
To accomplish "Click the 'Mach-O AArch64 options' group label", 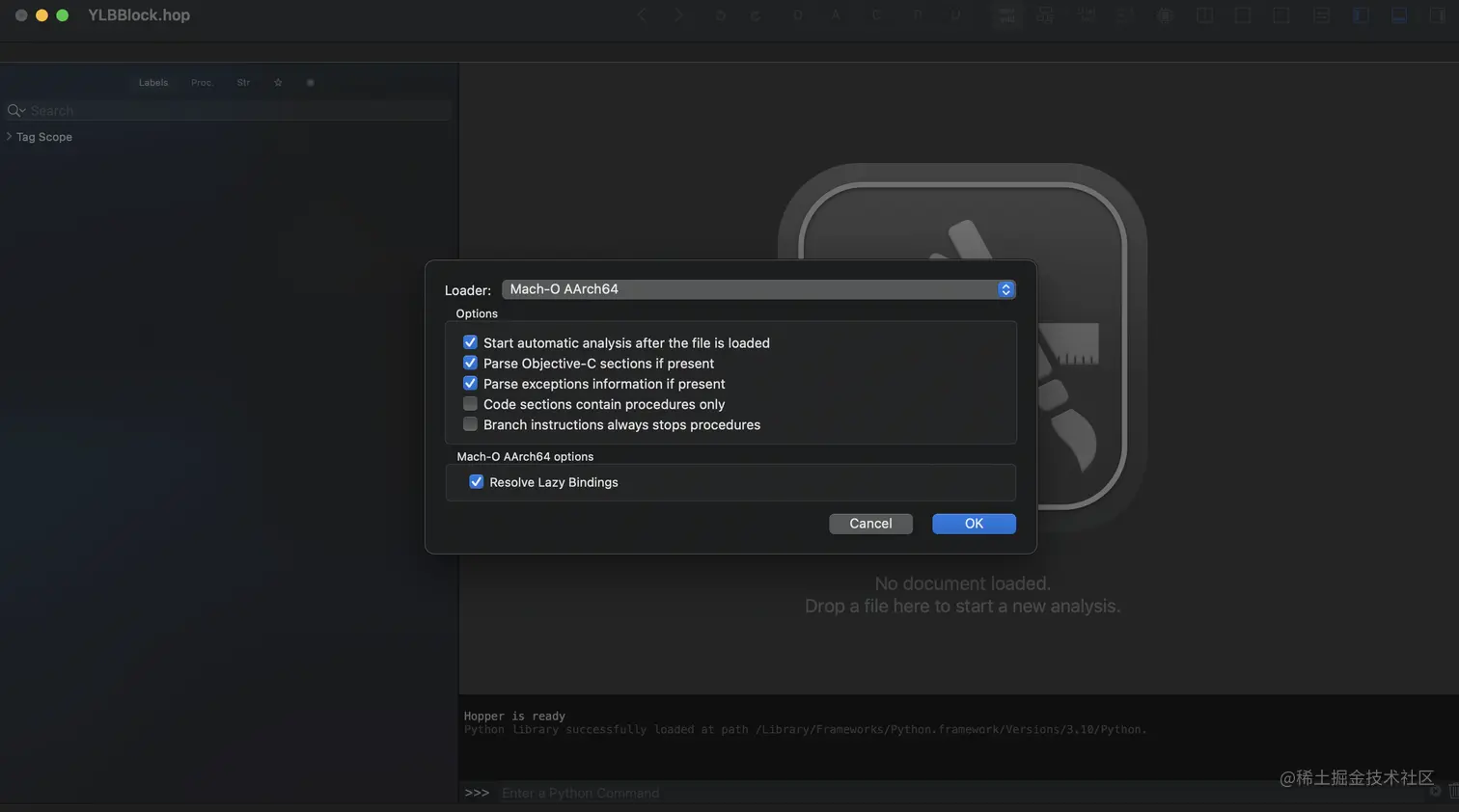I will pyautogui.click(x=525, y=457).
